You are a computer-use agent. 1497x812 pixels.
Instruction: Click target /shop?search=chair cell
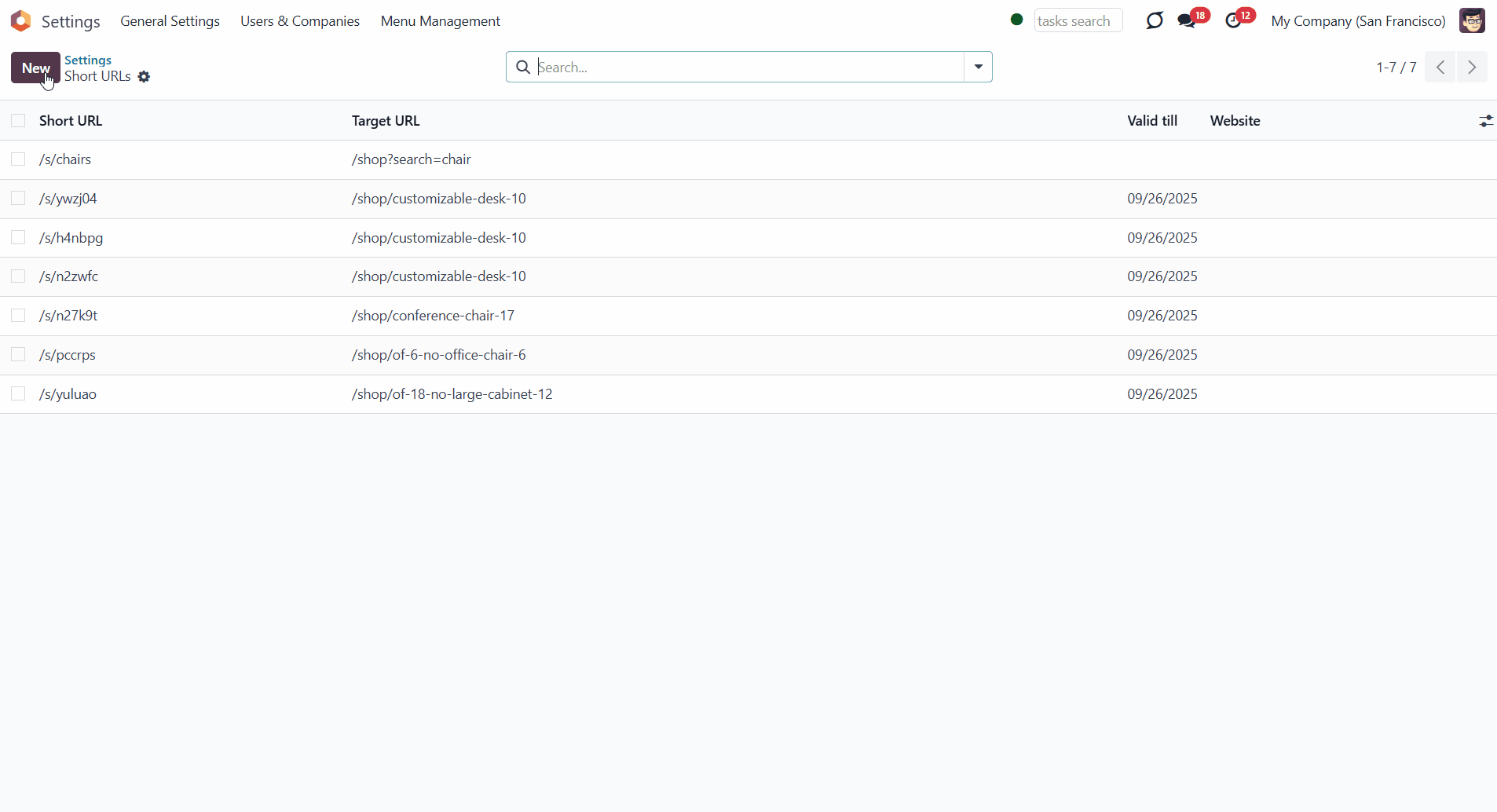point(412,159)
